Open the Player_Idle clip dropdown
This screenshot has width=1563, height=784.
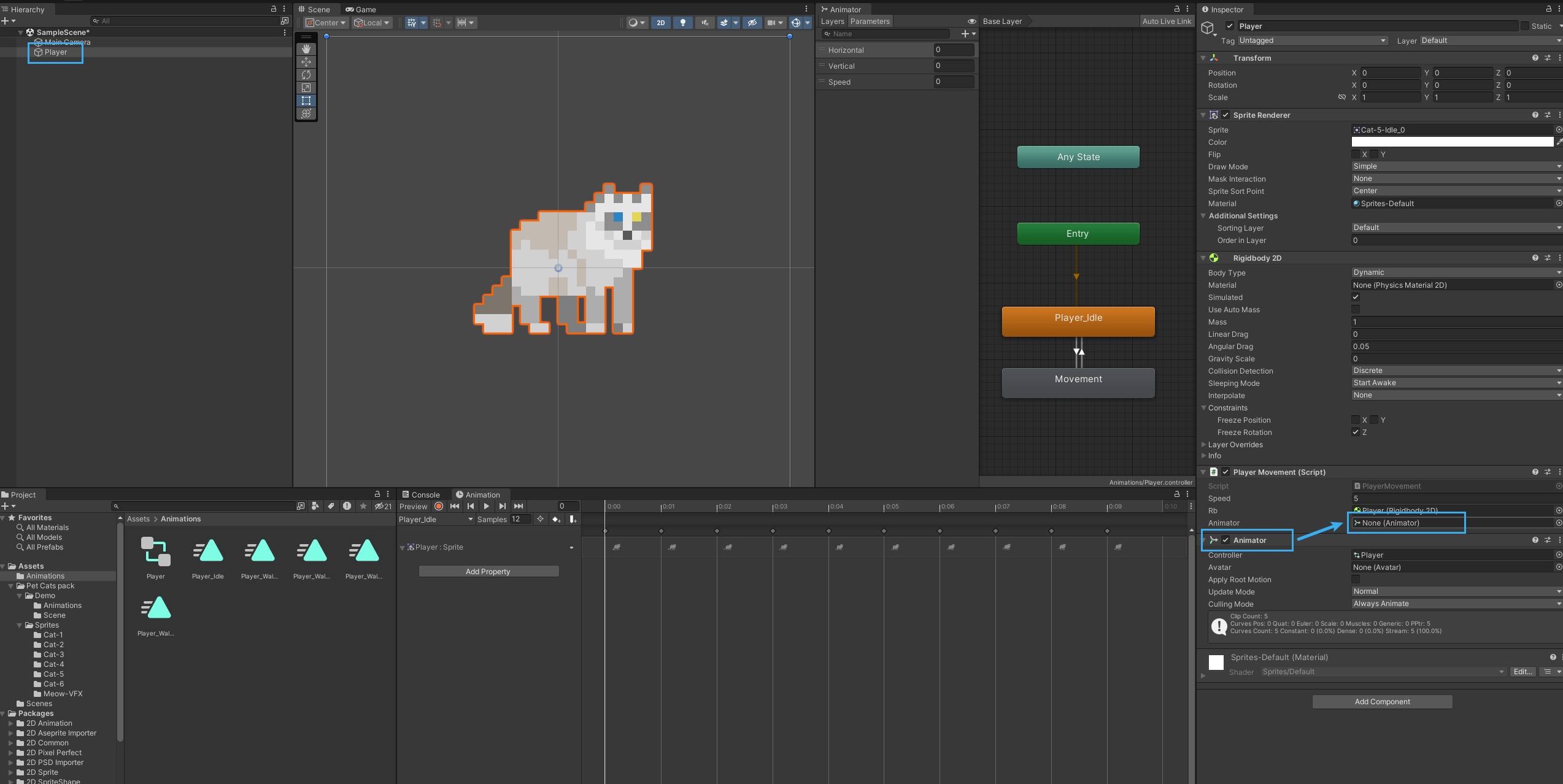tap(436, 520)
